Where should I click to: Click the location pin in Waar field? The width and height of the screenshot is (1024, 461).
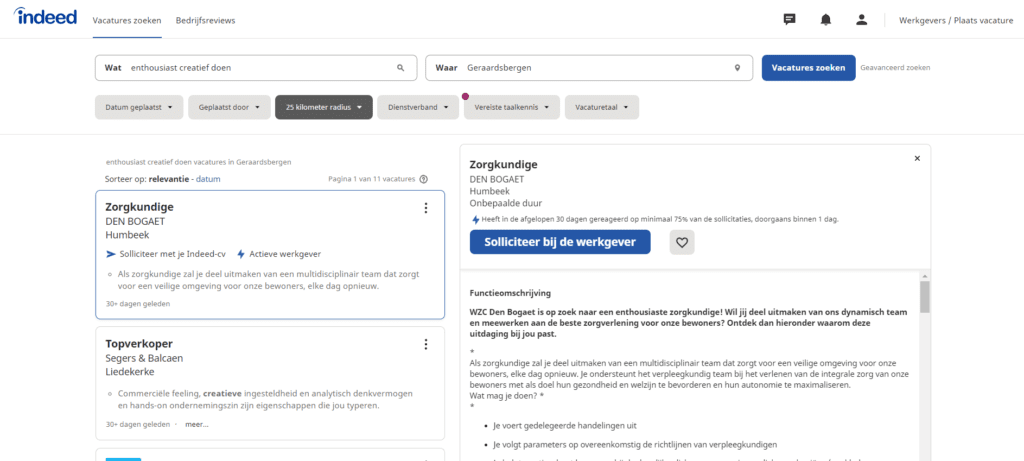point(737,68)
